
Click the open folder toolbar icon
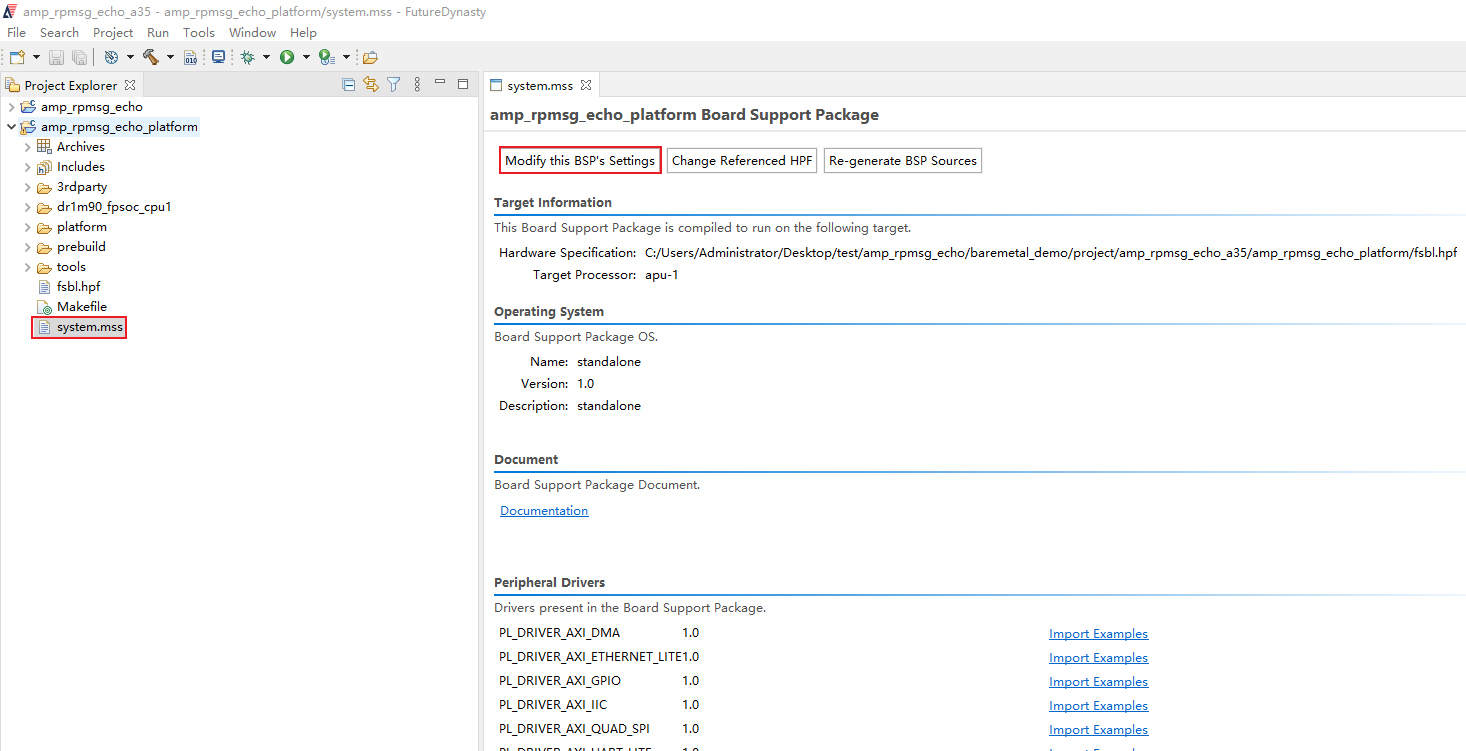[x=370, y=57]
